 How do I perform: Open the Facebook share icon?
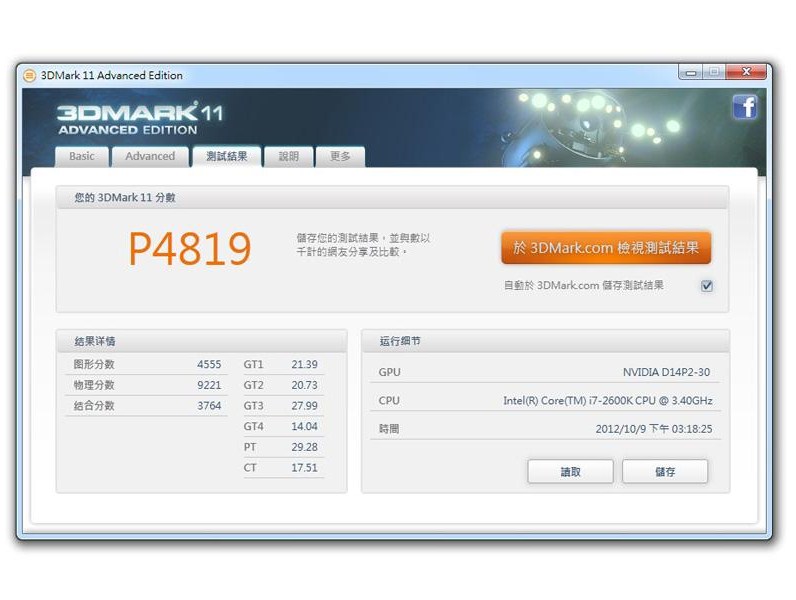click(745, 107)
